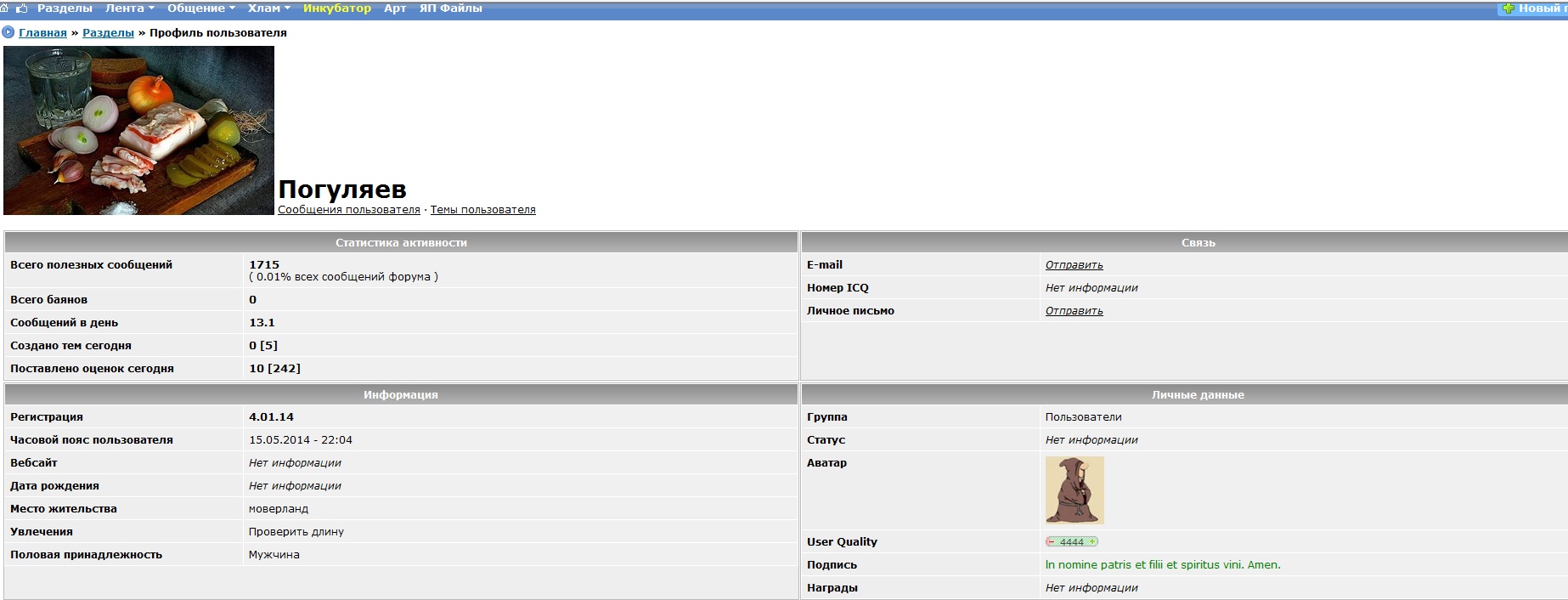Click the Личные данные section header
The width and height of the screenshot is (1568, 600).
click(1198, 394)
